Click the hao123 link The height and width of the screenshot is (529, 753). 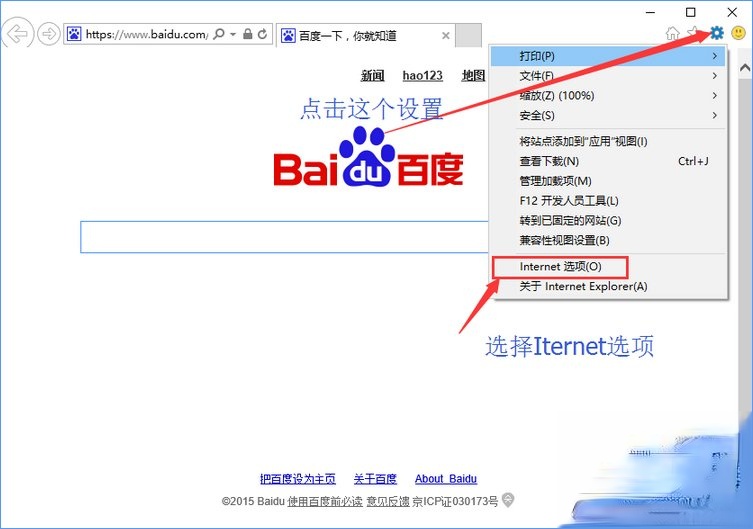pos(423,75)
